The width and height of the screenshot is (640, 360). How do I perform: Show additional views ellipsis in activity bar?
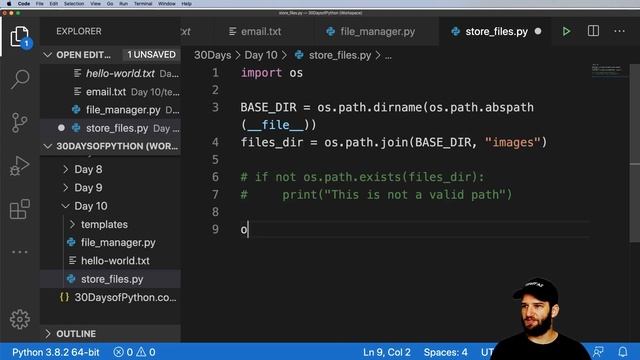click(x=20, y=252)
